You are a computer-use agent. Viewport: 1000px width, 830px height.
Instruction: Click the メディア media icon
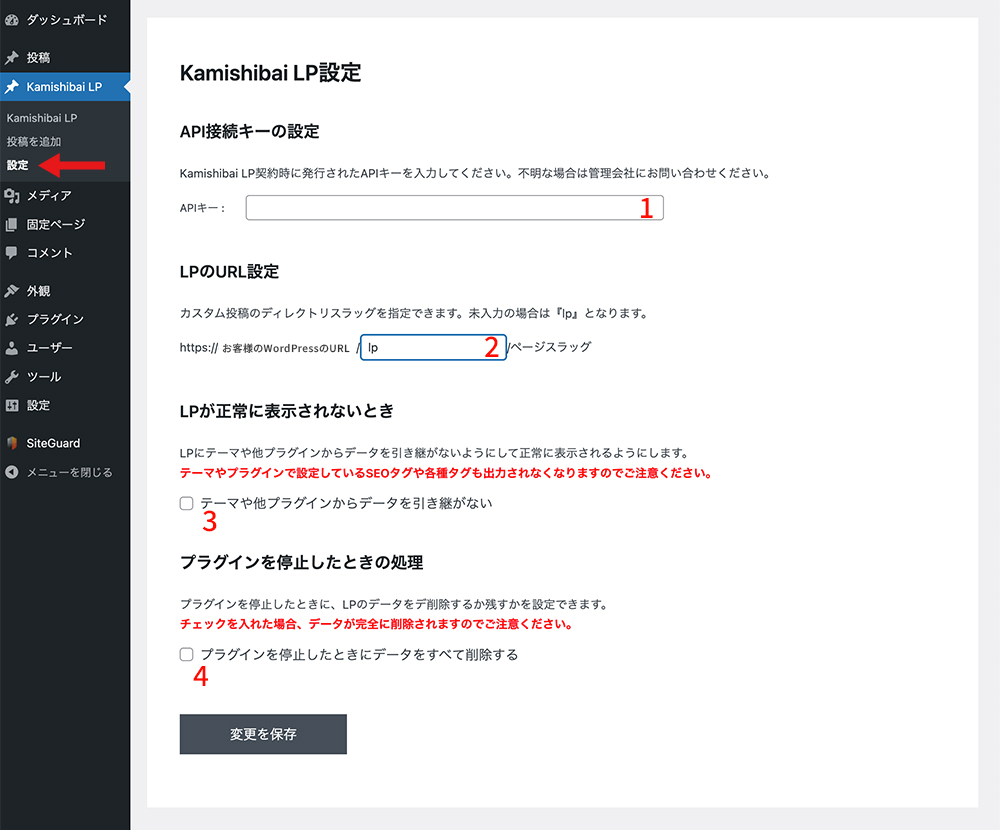[11, 196]
